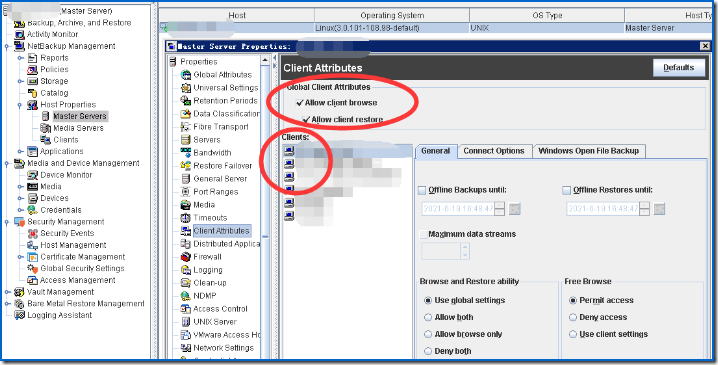This screenshot has width=718, height=365.
Task: Open the Restore Failover icon
Action: click(x=185, y=166)
